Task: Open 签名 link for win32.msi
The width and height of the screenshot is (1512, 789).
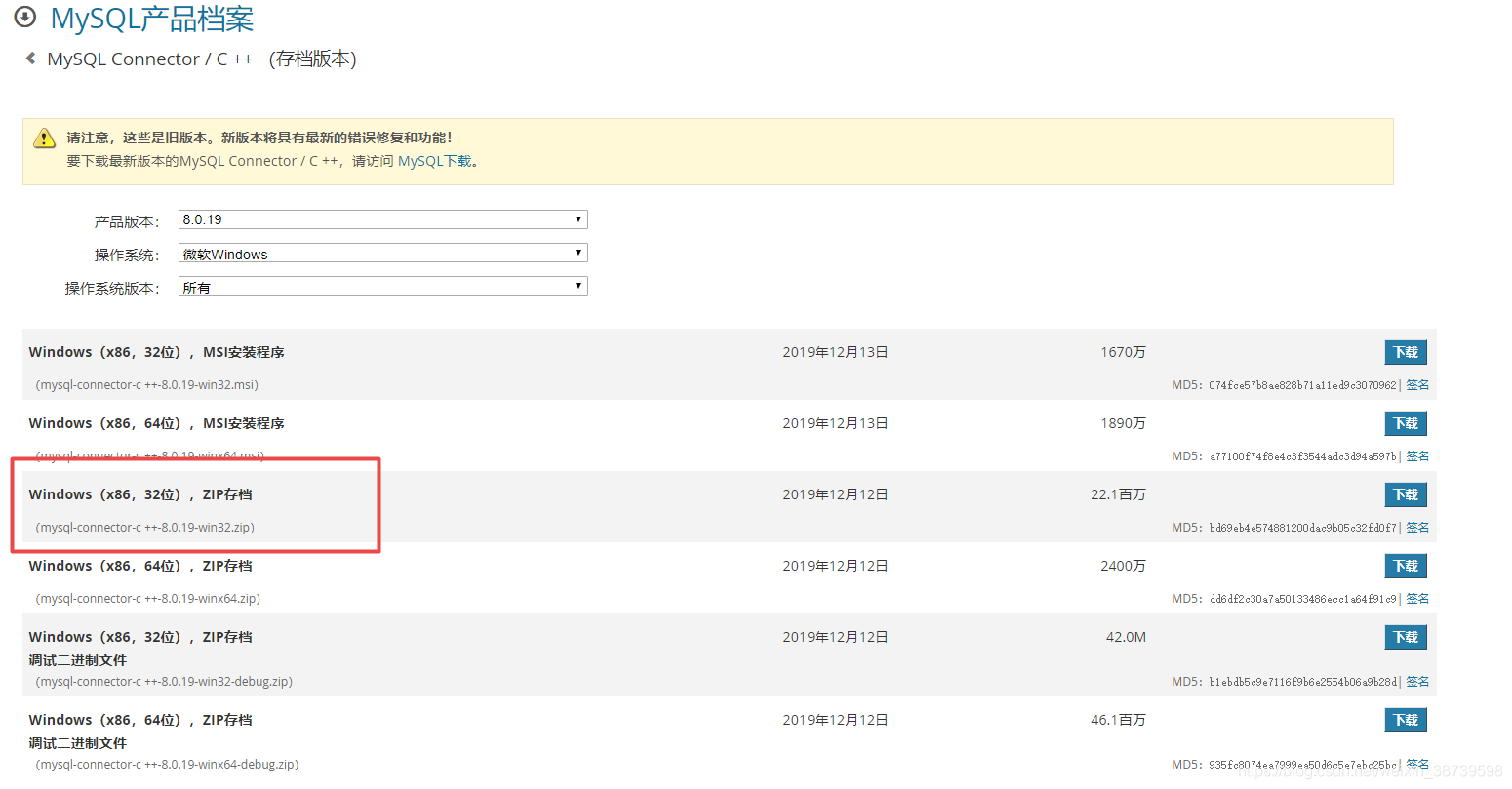Action: click(x=1417, y=385)
